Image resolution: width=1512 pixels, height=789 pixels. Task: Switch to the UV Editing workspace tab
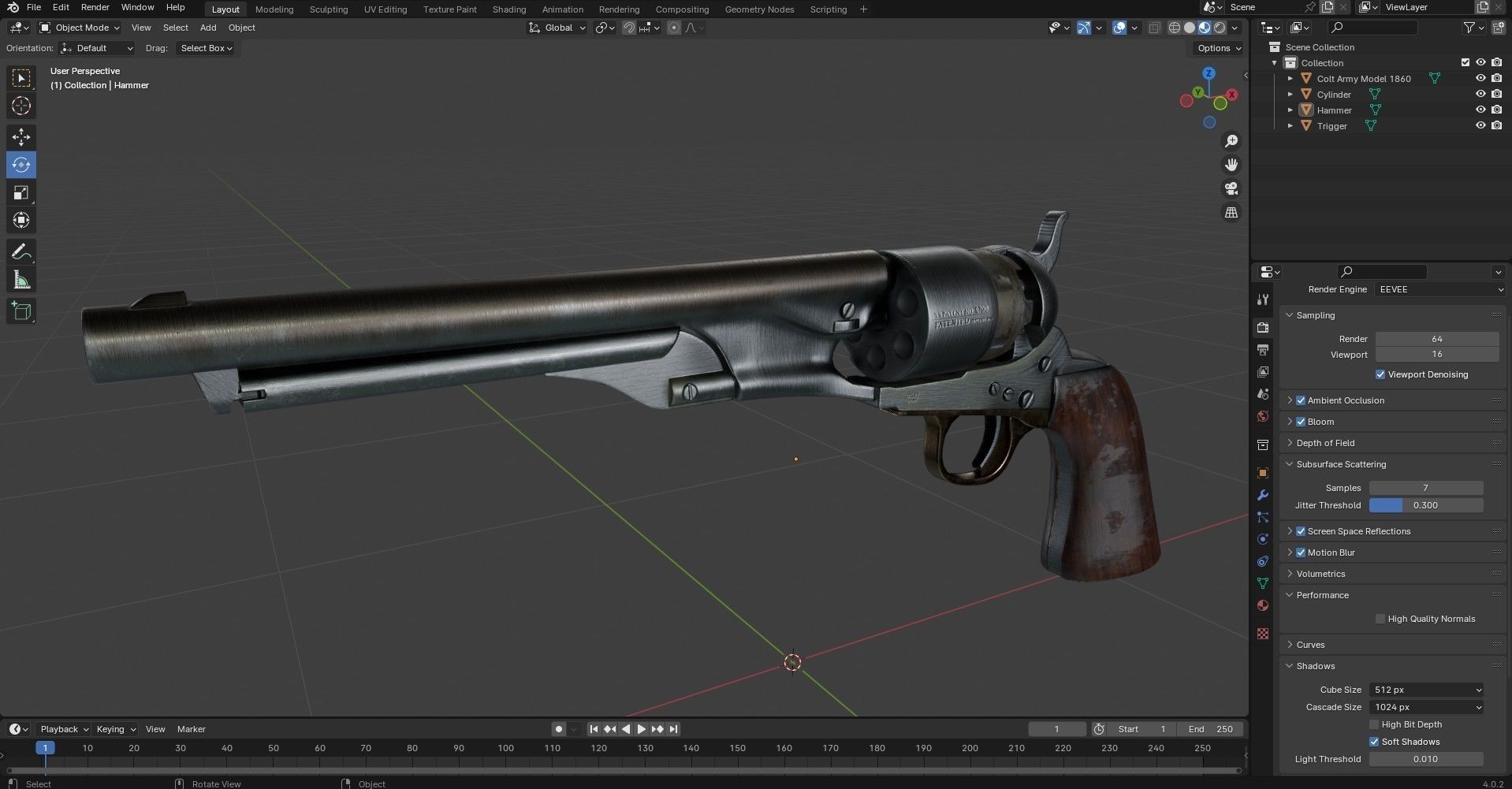pos(385,9)
